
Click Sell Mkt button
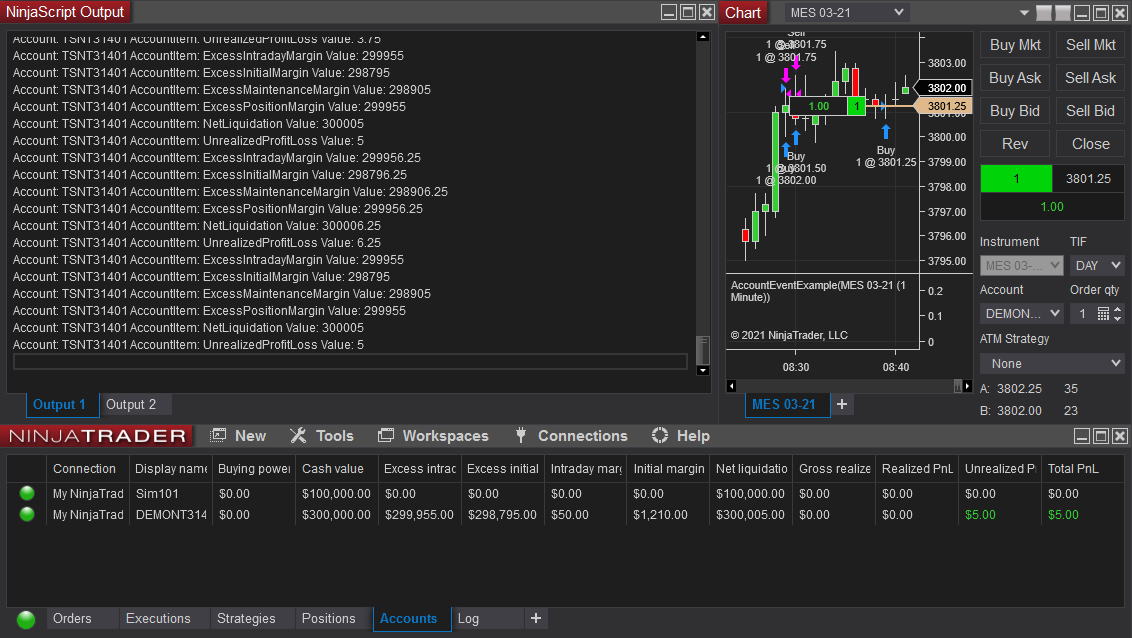(x=1091, y=45)
